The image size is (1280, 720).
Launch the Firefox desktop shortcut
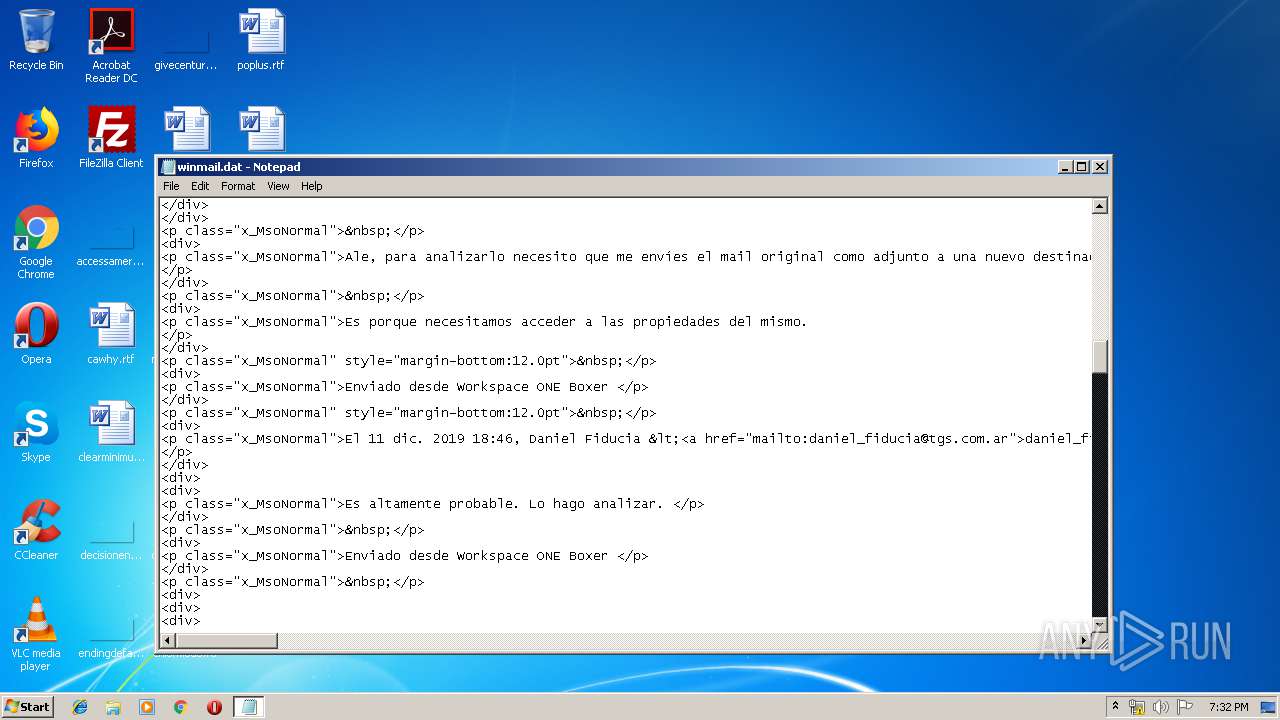pyautogui.click(x=36, y=138)
